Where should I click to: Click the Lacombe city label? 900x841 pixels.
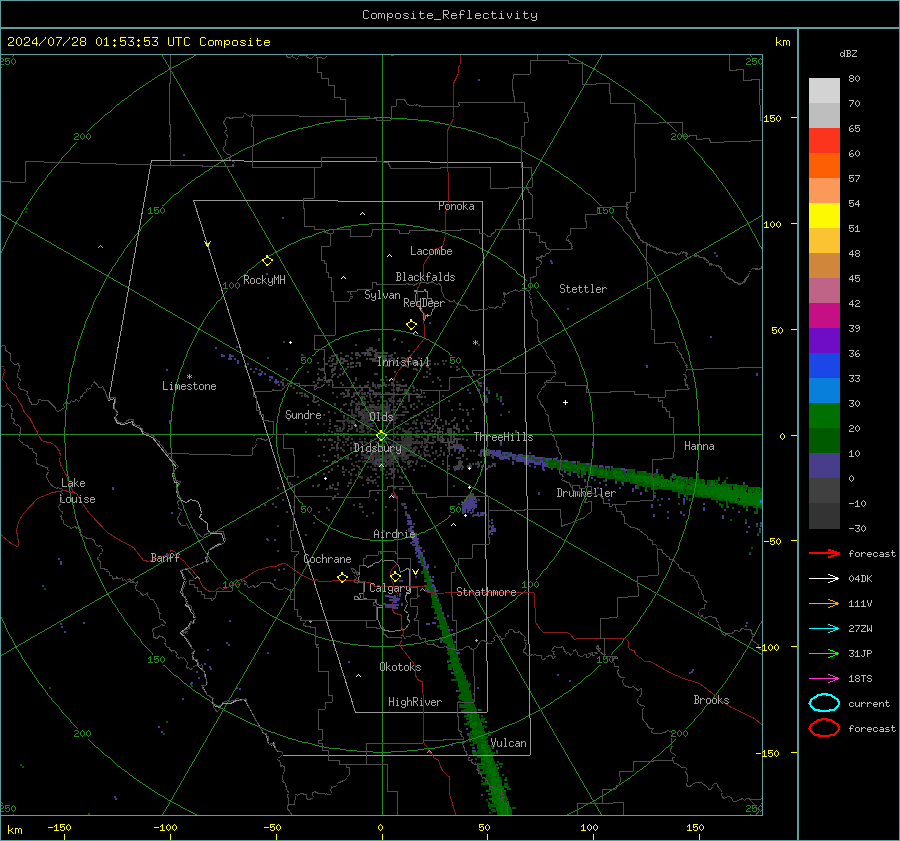431,251
